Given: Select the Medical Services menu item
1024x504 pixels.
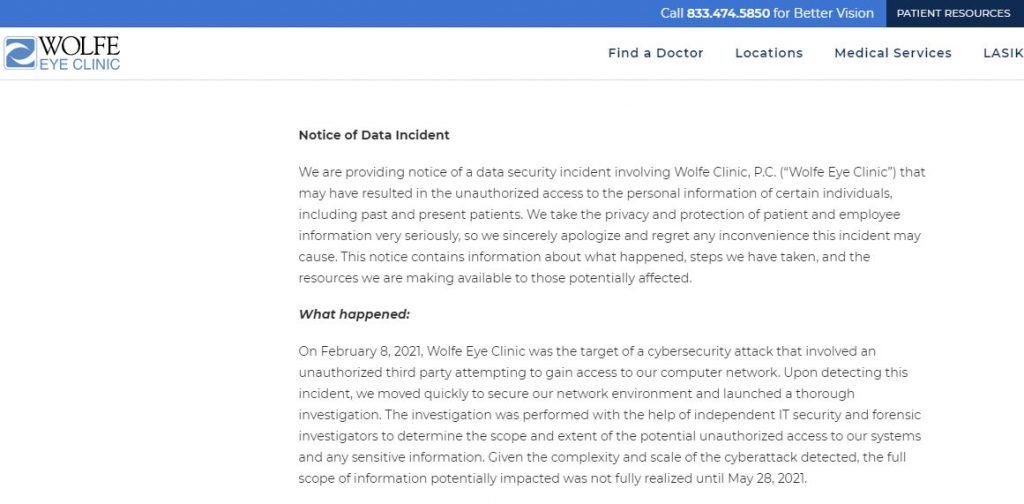Looking at the screenshot, I should pyautogui.click(x=892, y=53).
